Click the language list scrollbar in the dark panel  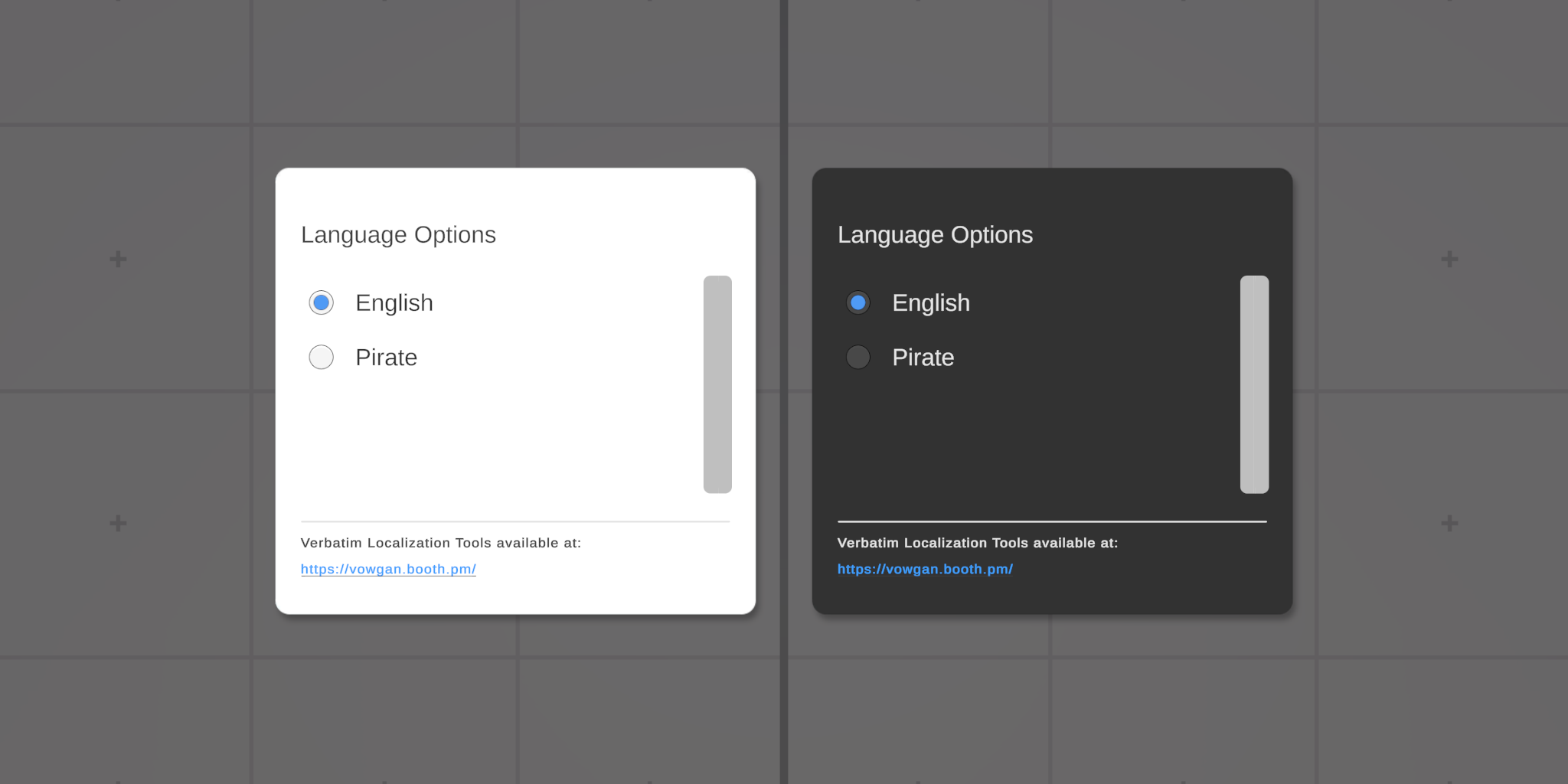click(1254, 384)
